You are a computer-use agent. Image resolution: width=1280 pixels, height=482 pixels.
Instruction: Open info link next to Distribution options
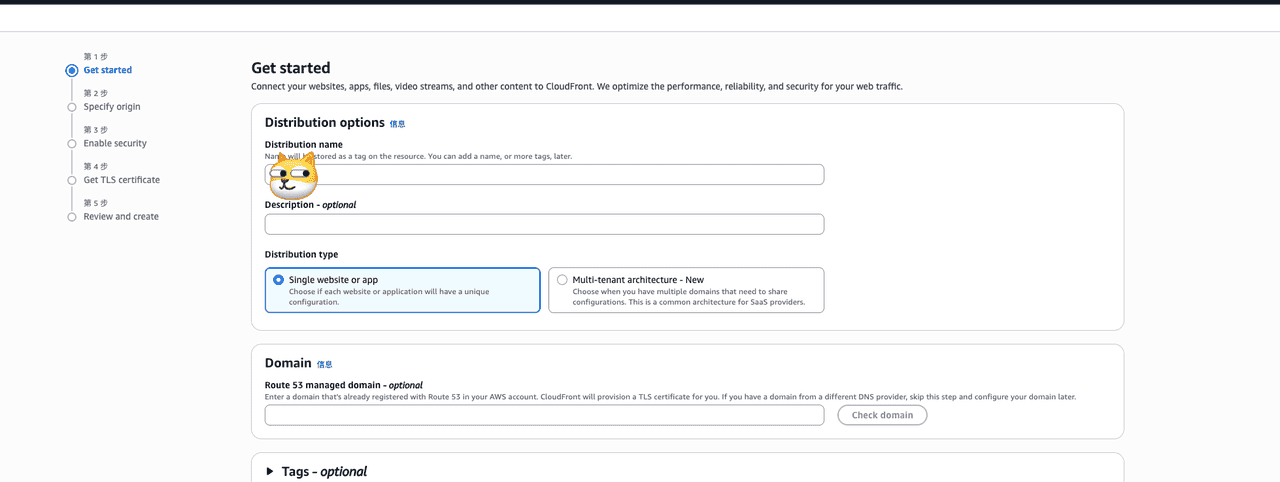(397, 124)
